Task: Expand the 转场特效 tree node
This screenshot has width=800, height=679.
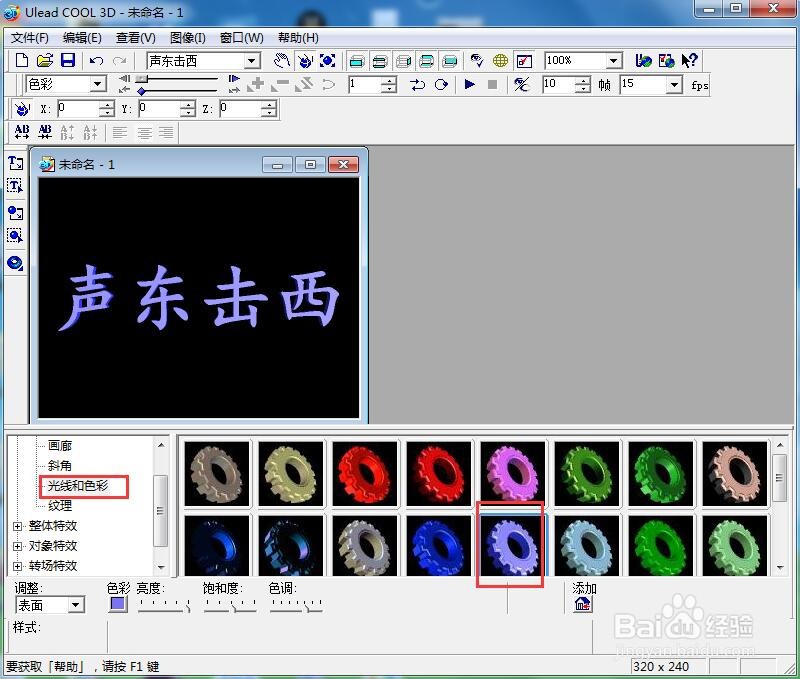Action: pos(17,566)
